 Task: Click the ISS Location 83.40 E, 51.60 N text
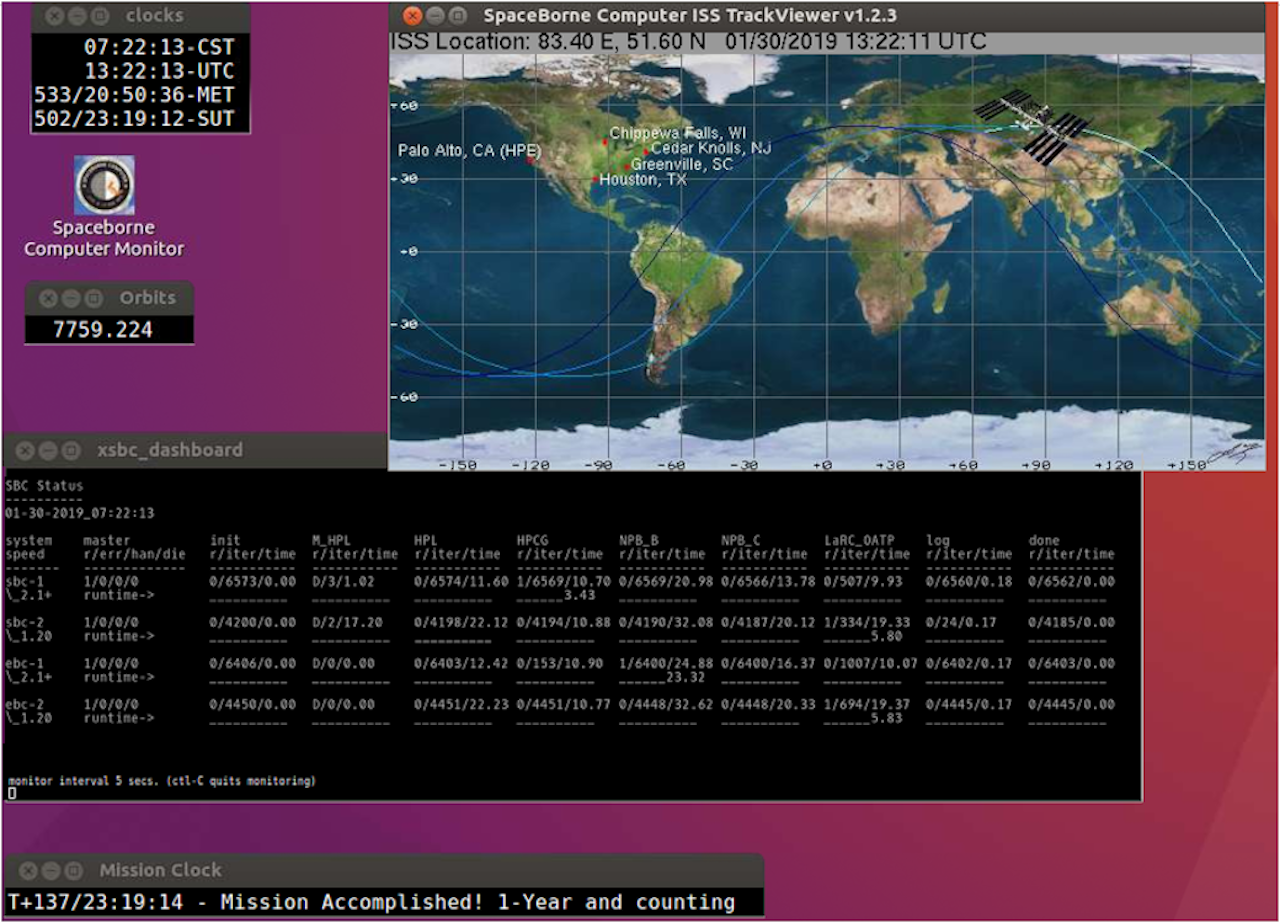(x=550, y=42)
